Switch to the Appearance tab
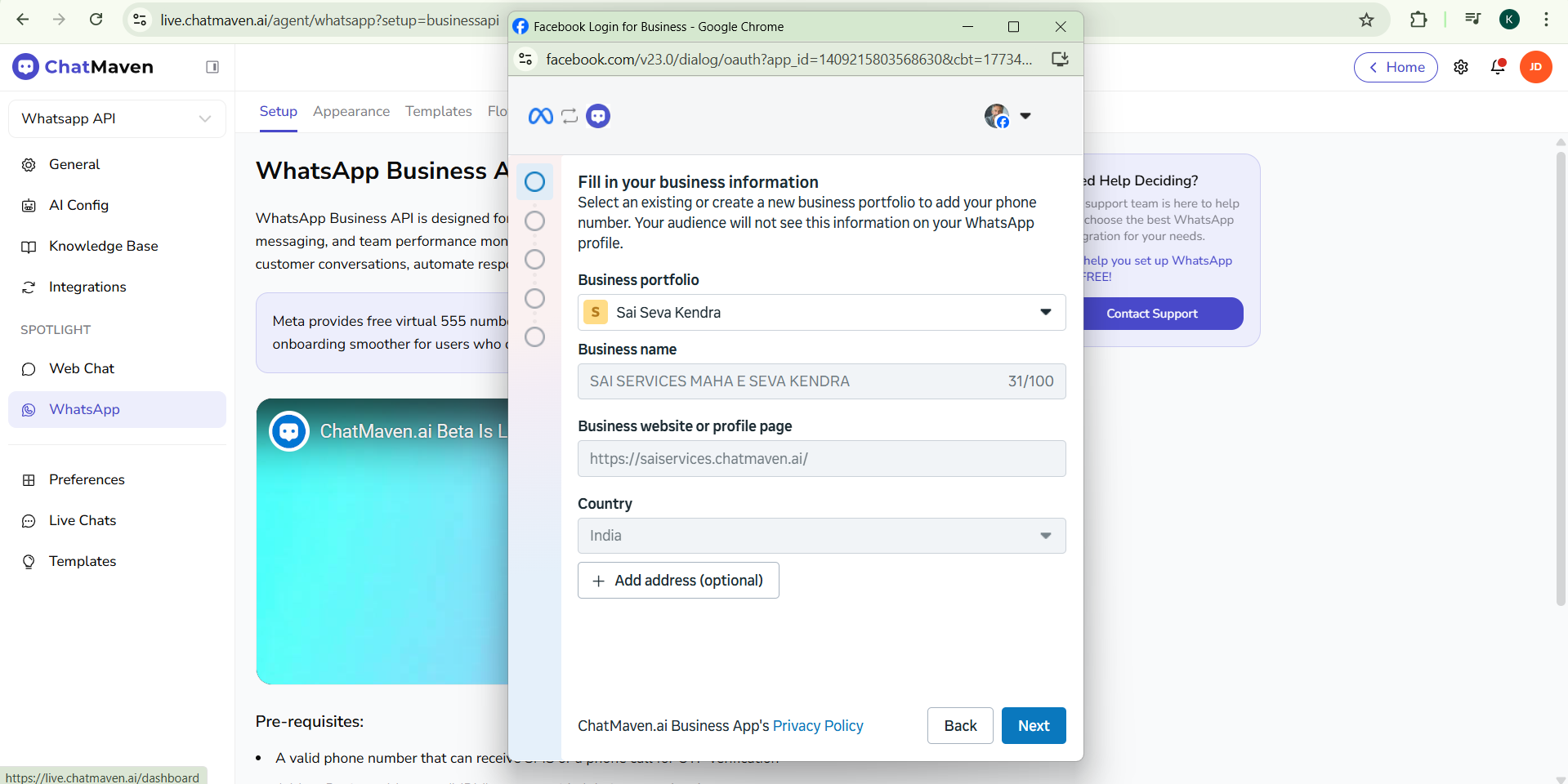The width and height of the screenshot is (1568, 784). tap(351, 111)
